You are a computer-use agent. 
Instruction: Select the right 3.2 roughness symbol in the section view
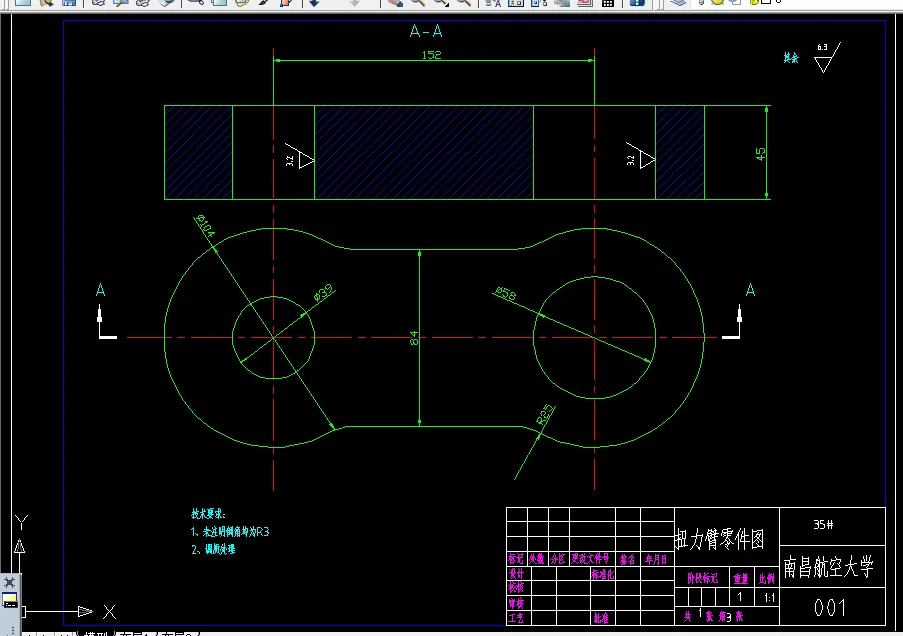coord(640,156)
